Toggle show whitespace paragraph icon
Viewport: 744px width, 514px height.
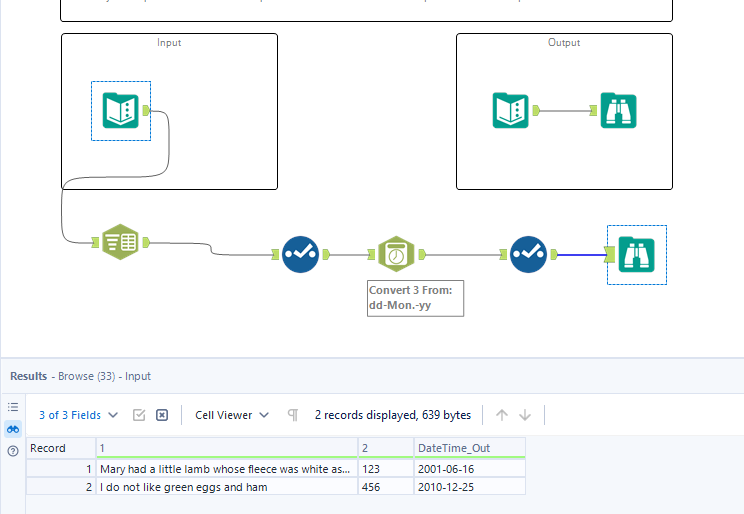point(293,415)
